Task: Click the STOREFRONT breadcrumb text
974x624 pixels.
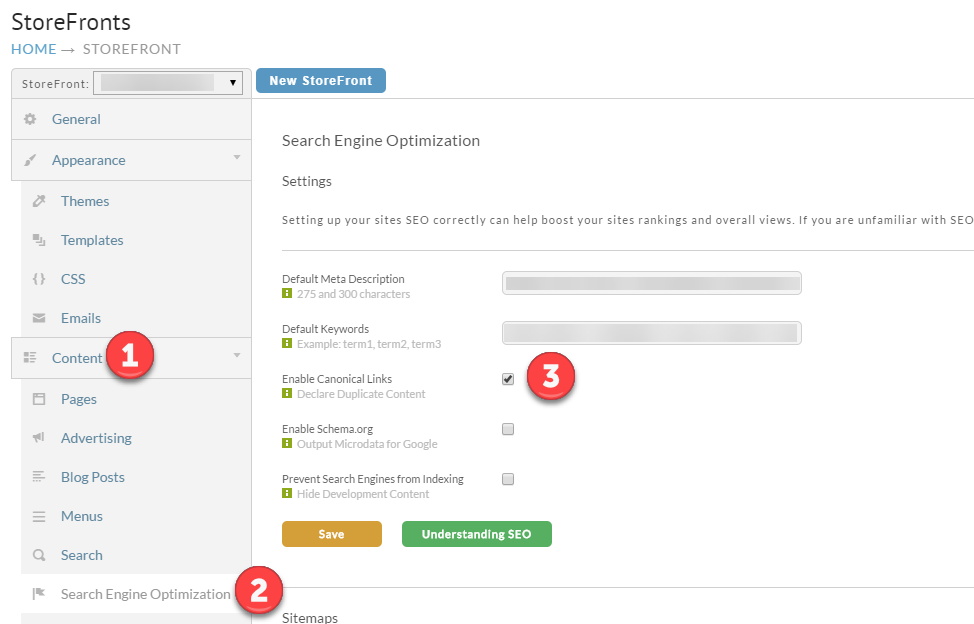Action: pyautogui.click(x=132, y=49)
